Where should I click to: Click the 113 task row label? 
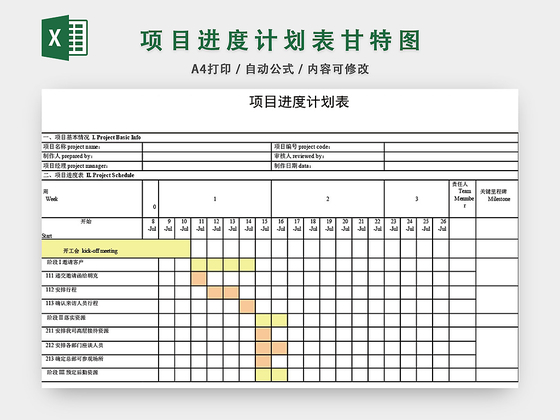[72, 304]
